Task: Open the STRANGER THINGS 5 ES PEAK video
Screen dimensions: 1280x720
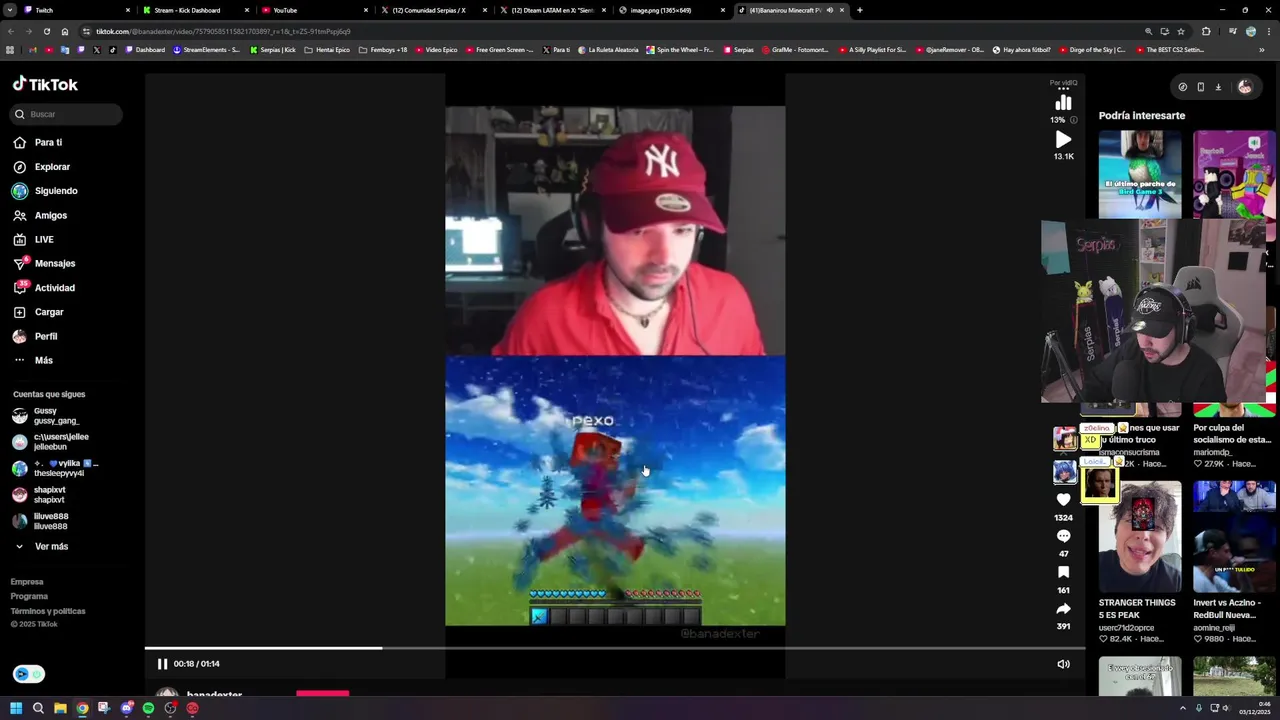Action: (x=1139, y=537)
